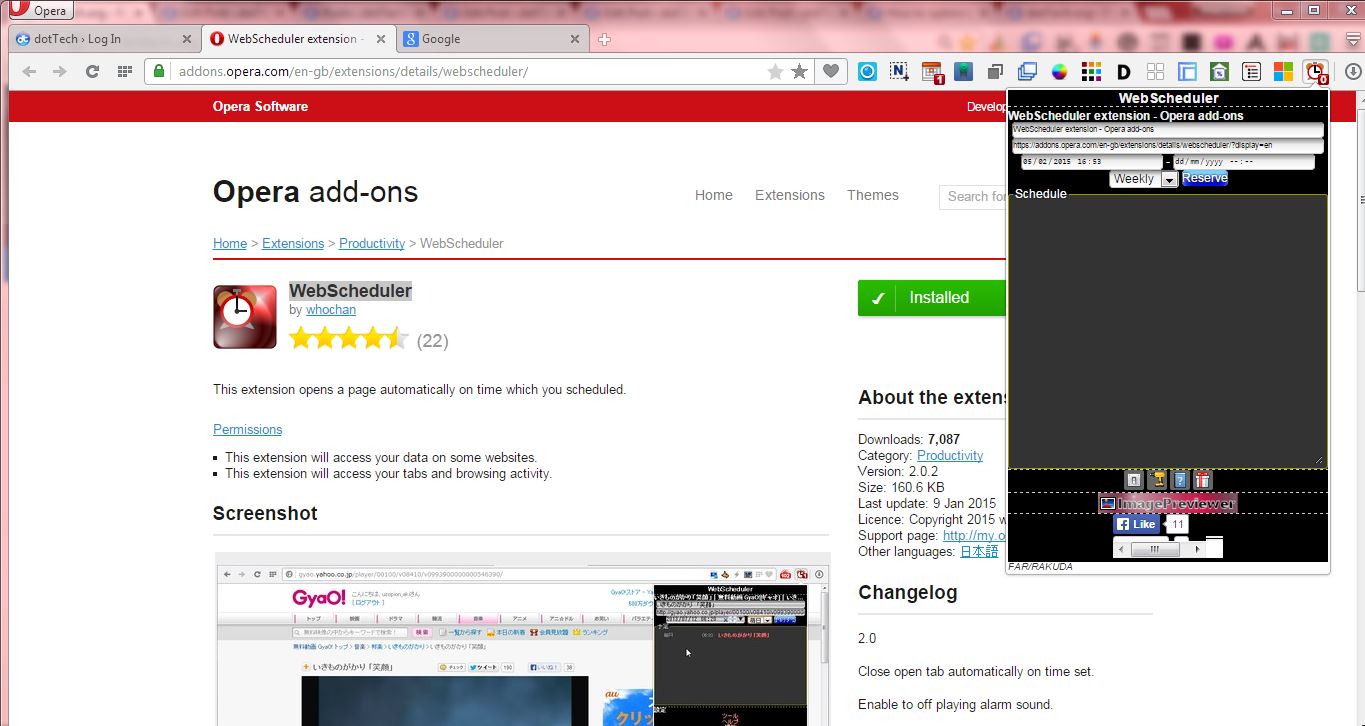1365x726 pixels.
Task: Click the N clipper extension icon
Action: (899, 72)
